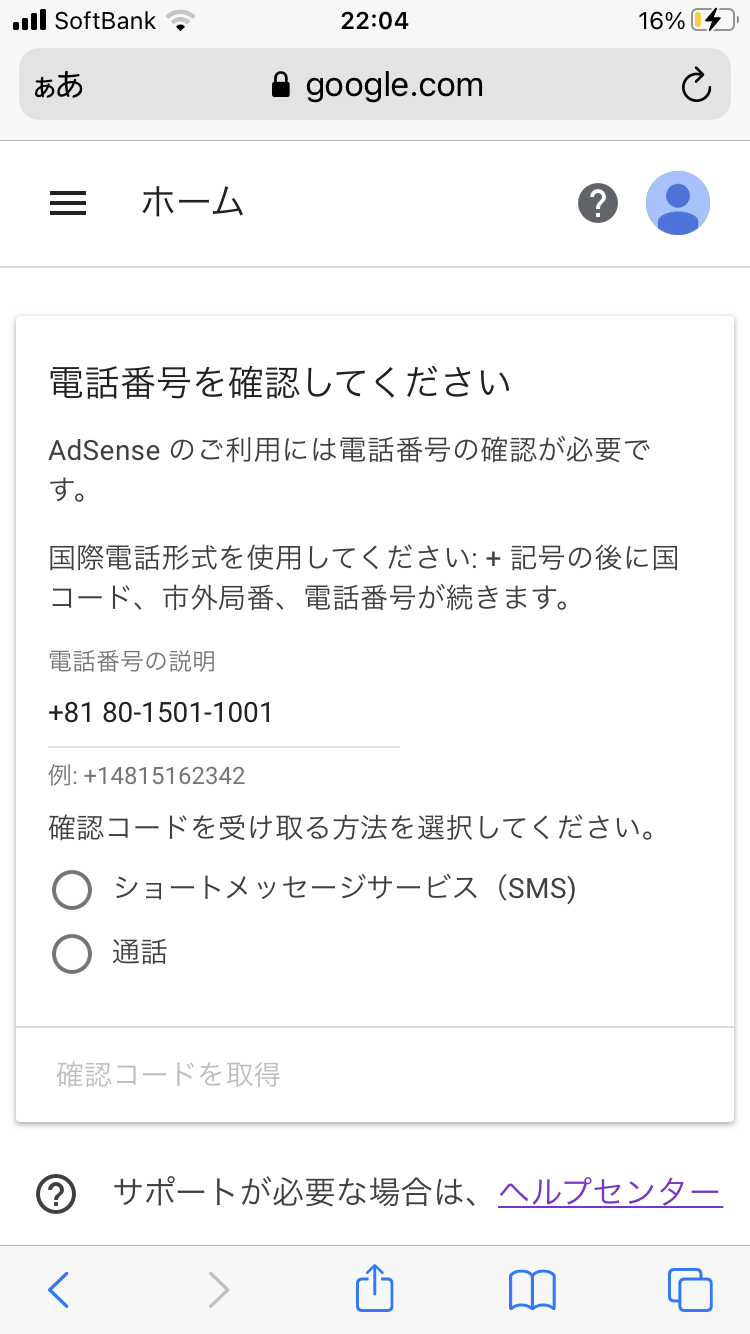Tap the page reload icon in address bar
Screen dimensions: 750x1334
coord(696,84)
